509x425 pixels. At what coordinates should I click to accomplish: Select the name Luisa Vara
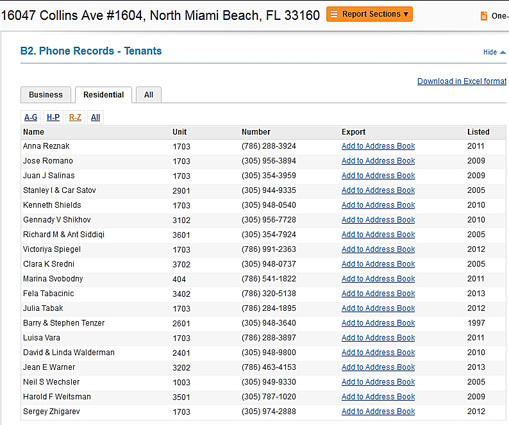point(41,338)
